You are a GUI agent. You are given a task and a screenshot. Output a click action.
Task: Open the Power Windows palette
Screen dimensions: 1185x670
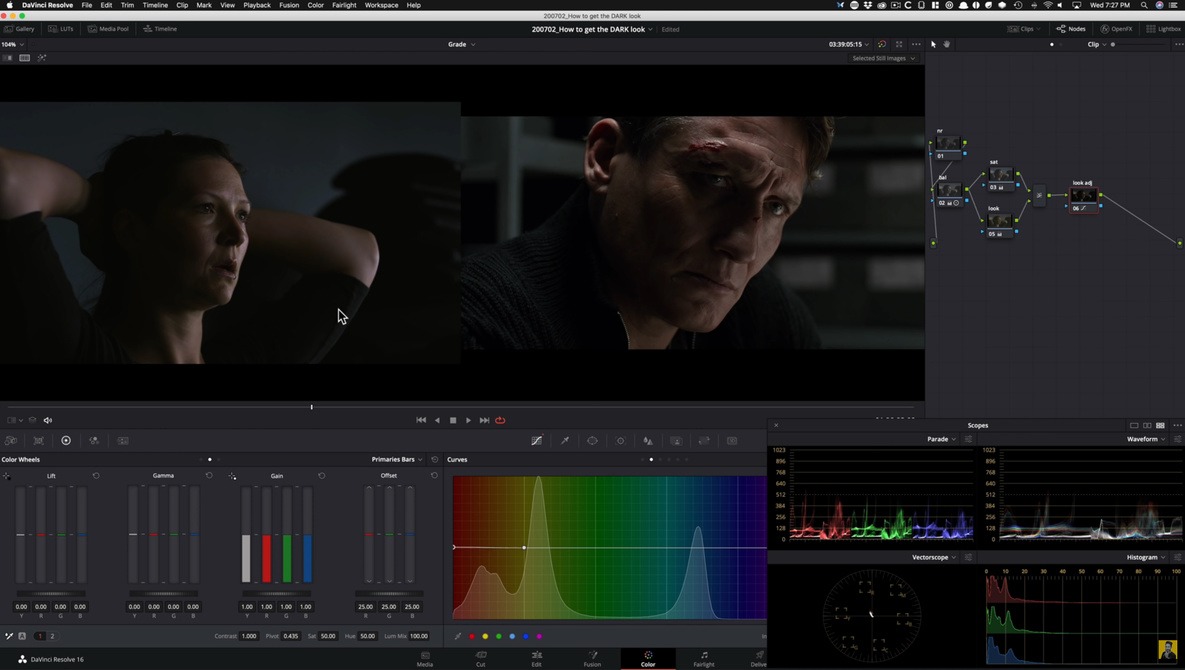[x=592, y=440]
